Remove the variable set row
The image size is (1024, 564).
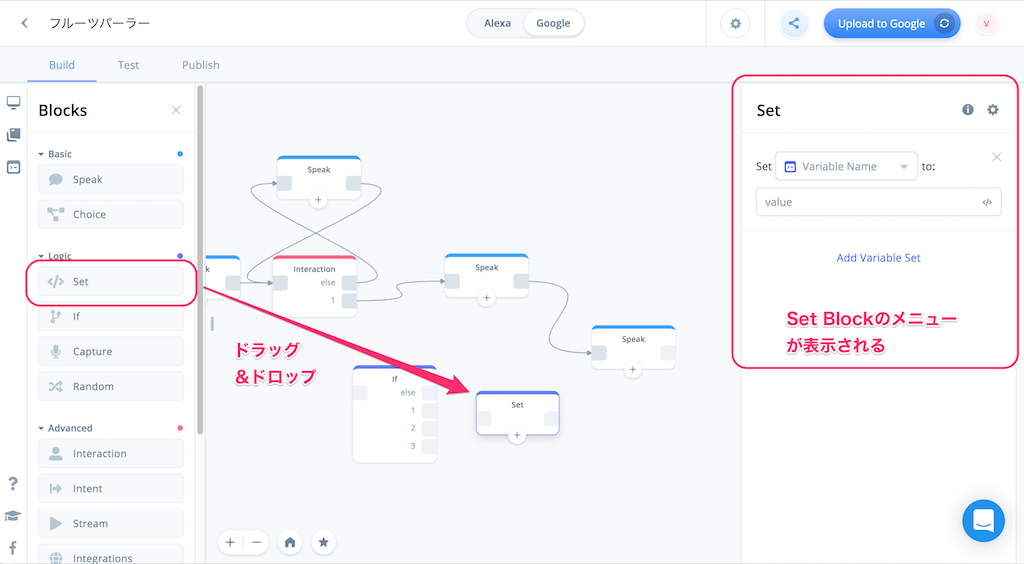(x=997, y=157)
